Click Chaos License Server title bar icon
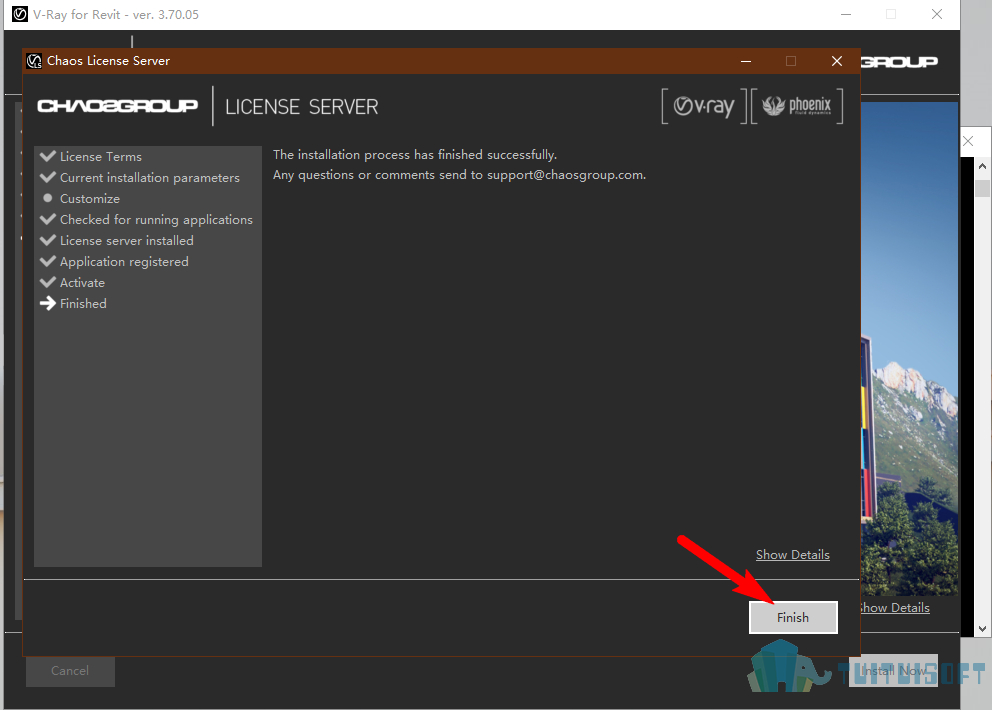Viewport: 992px width, 710px height. pos(34,61)
